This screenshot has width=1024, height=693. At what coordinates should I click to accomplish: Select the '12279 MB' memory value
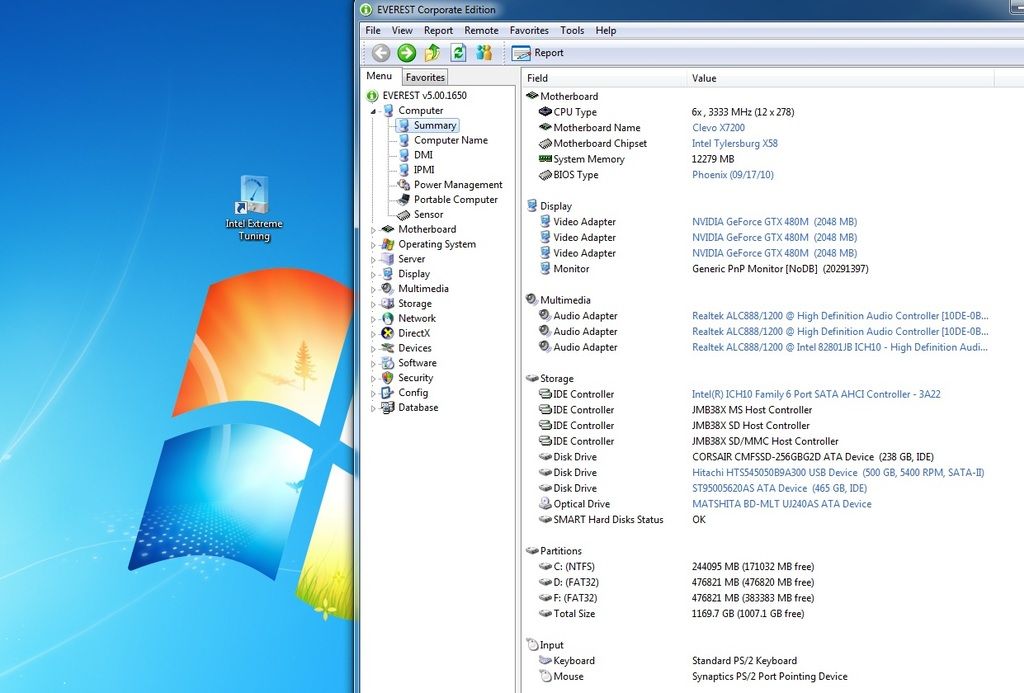[x=713, y=159]
